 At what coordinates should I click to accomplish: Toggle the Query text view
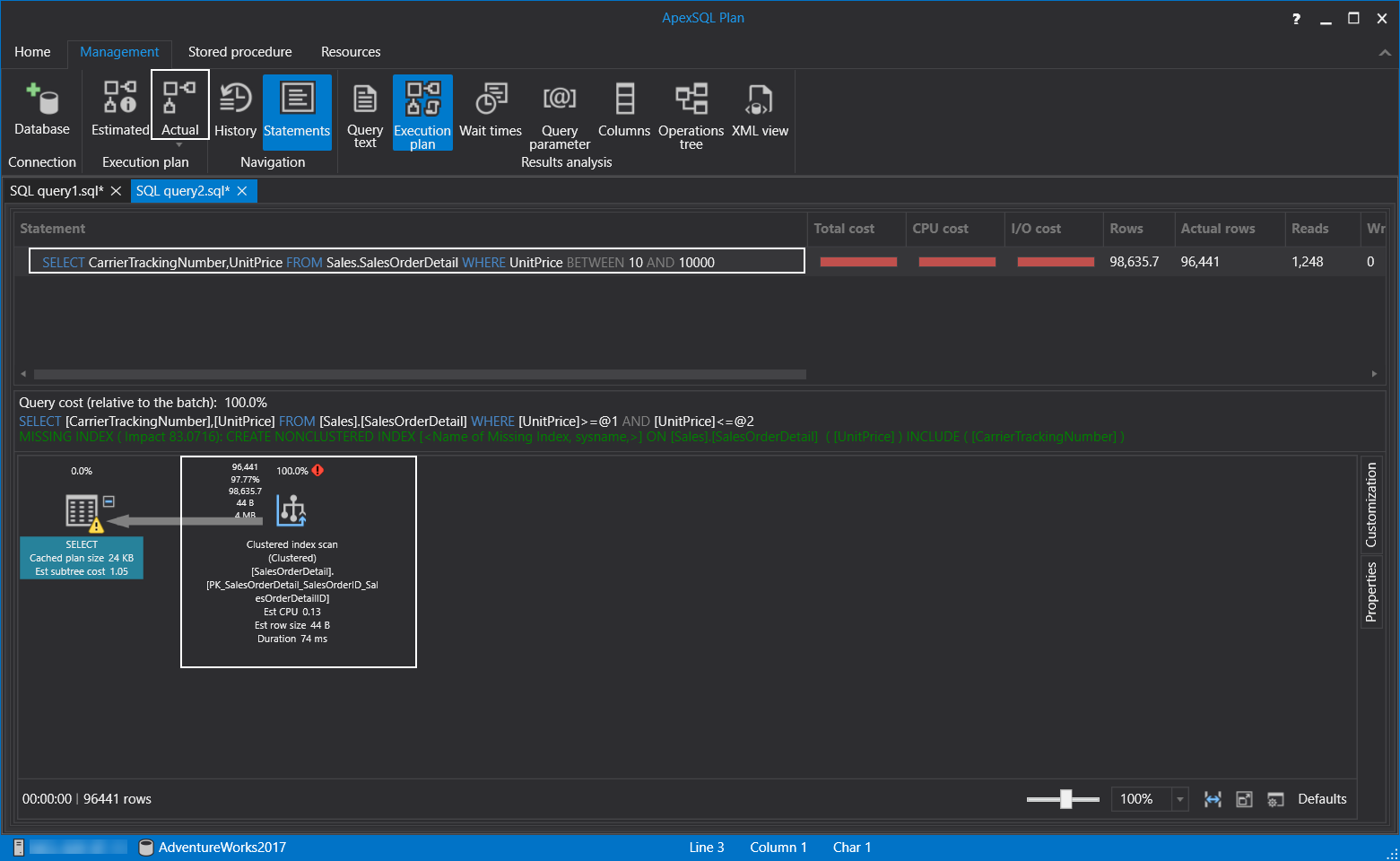[x=365, y=112]
